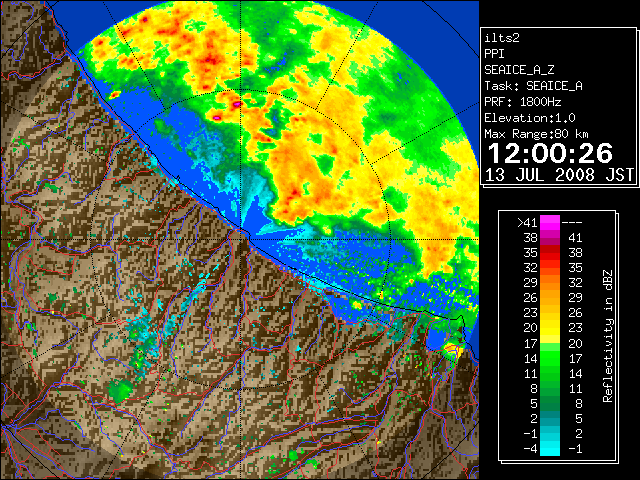Click the '---' legend label
Viewport: 640px width, 480px height.
(572, 222)
